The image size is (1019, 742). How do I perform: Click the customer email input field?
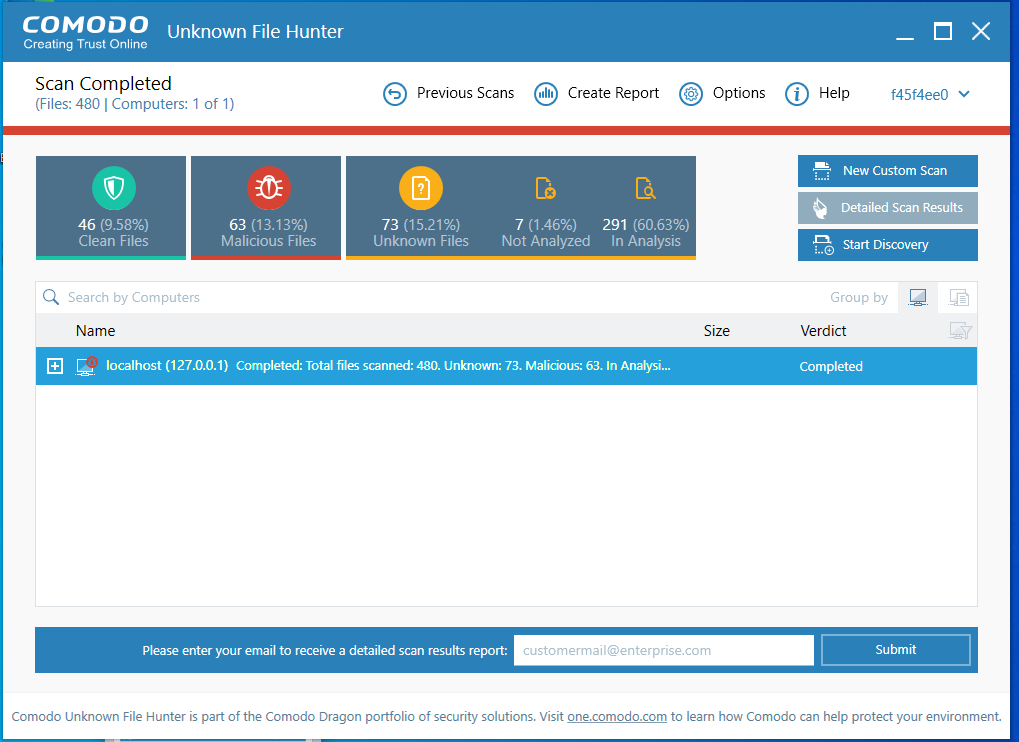coord(664,650)
